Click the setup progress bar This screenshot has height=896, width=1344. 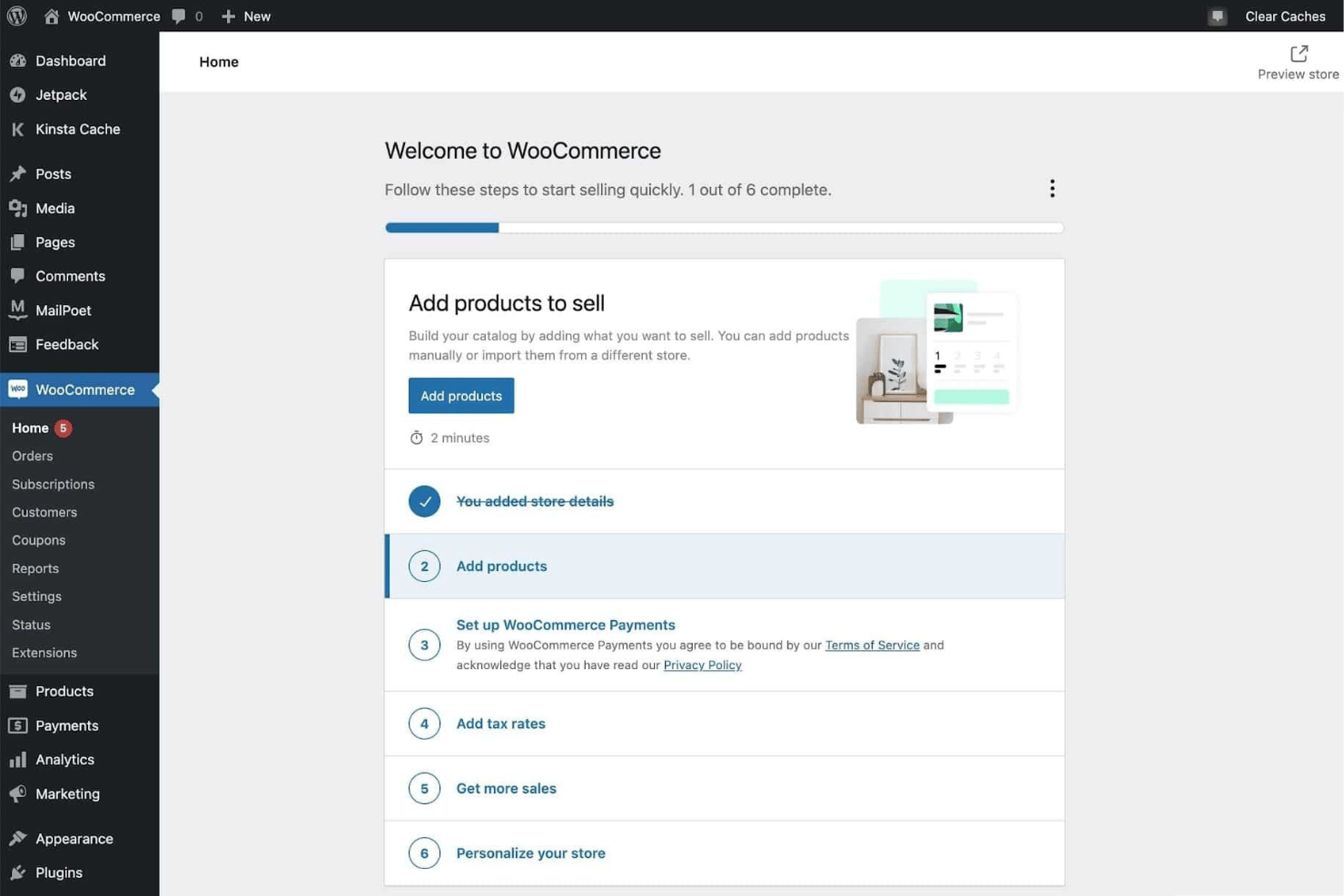coord(725,228)
